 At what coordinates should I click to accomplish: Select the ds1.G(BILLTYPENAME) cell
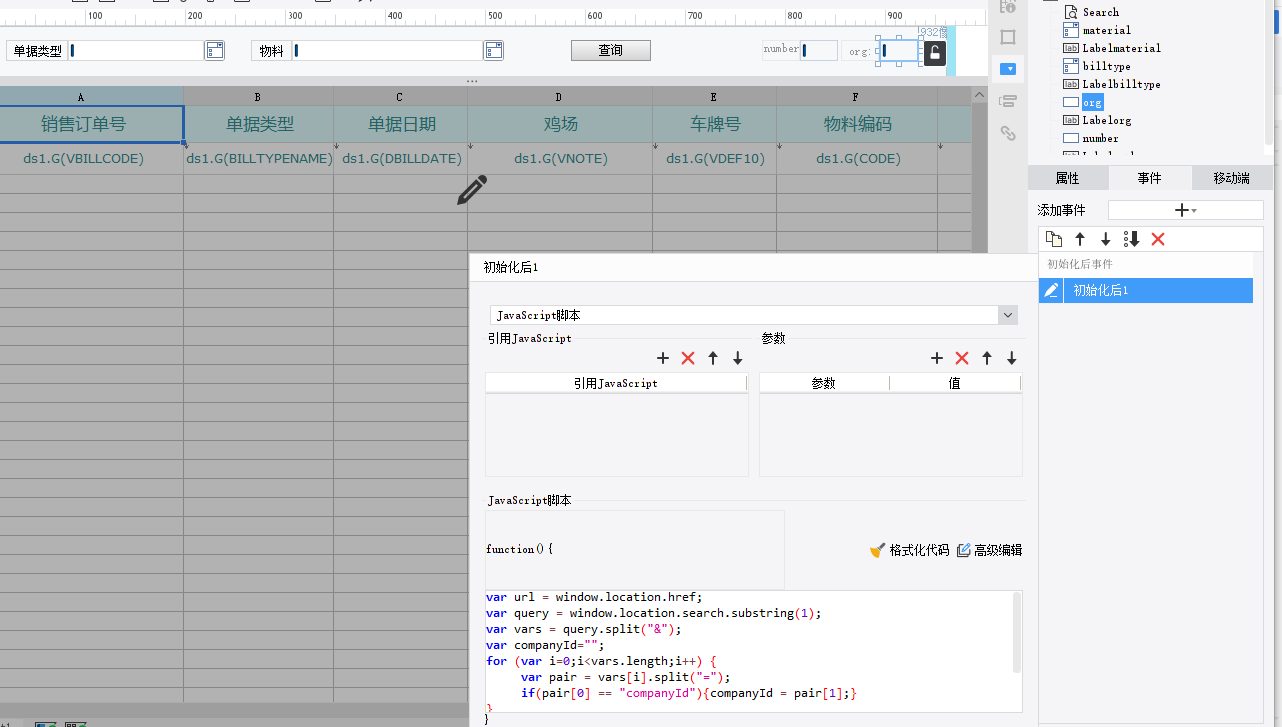pos(258,158)
